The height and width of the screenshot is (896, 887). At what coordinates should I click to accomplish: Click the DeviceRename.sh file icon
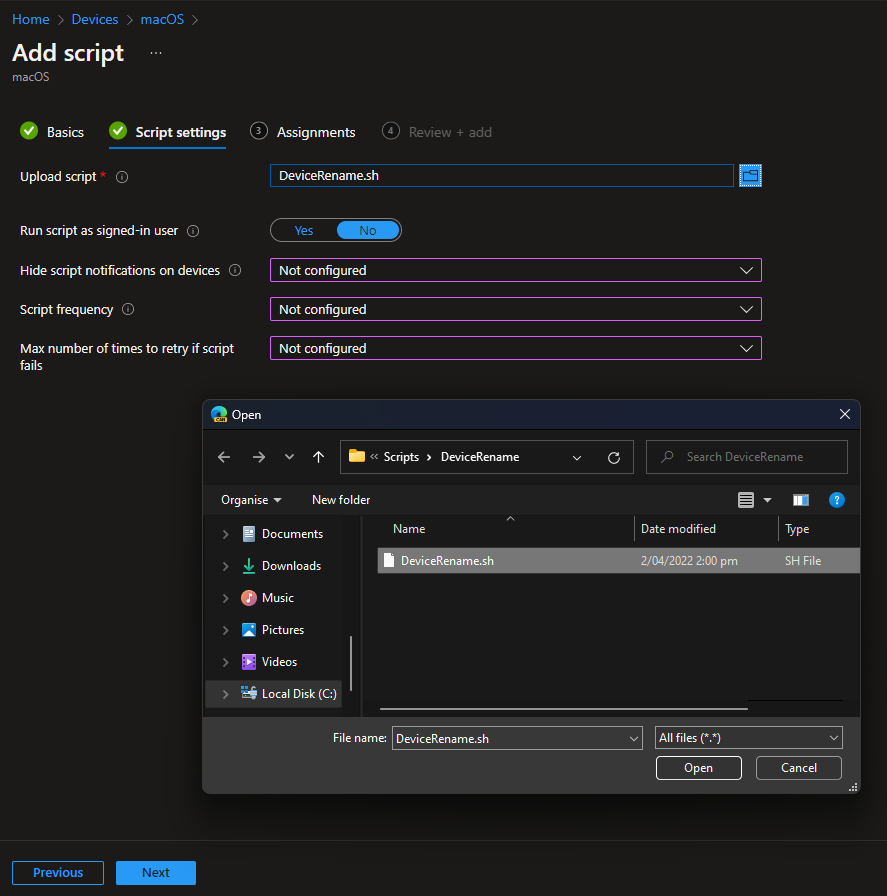[389, 560]
